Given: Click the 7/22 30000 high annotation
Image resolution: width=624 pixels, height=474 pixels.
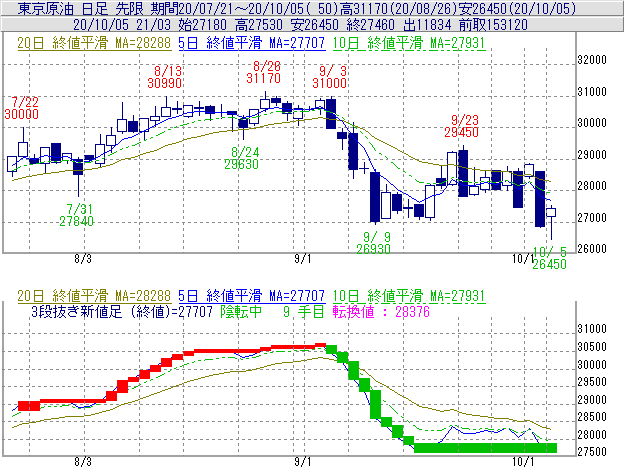Looking at the screenshot, I should point(22,108).
